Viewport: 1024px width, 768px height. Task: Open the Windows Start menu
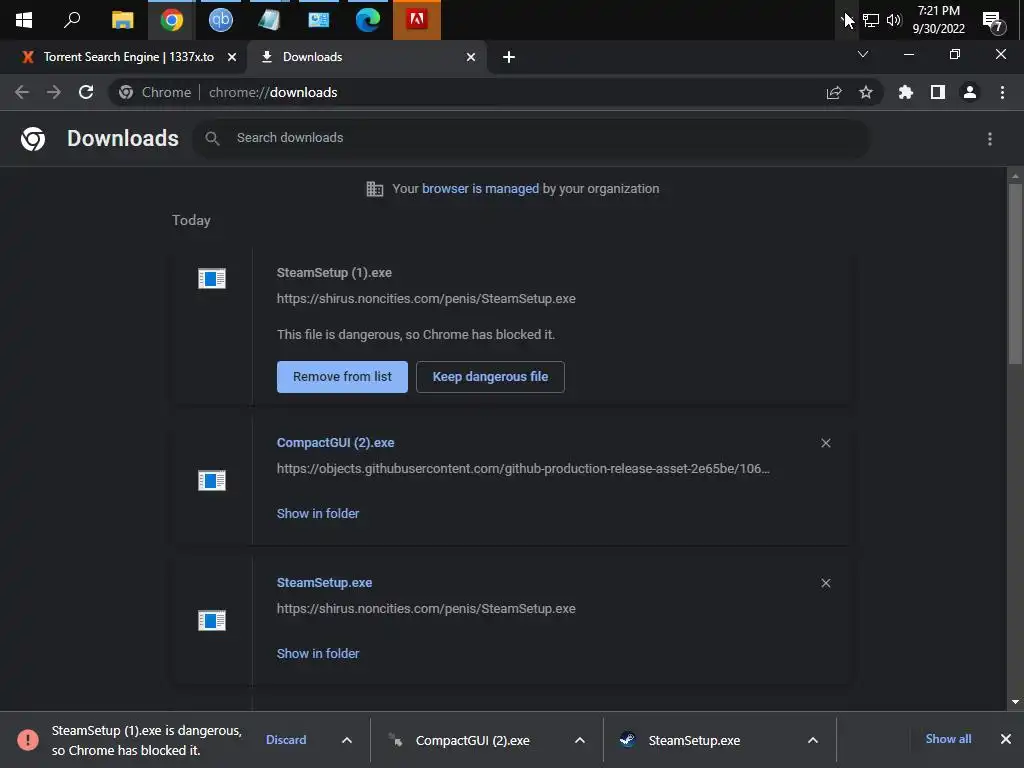point(24,20)
